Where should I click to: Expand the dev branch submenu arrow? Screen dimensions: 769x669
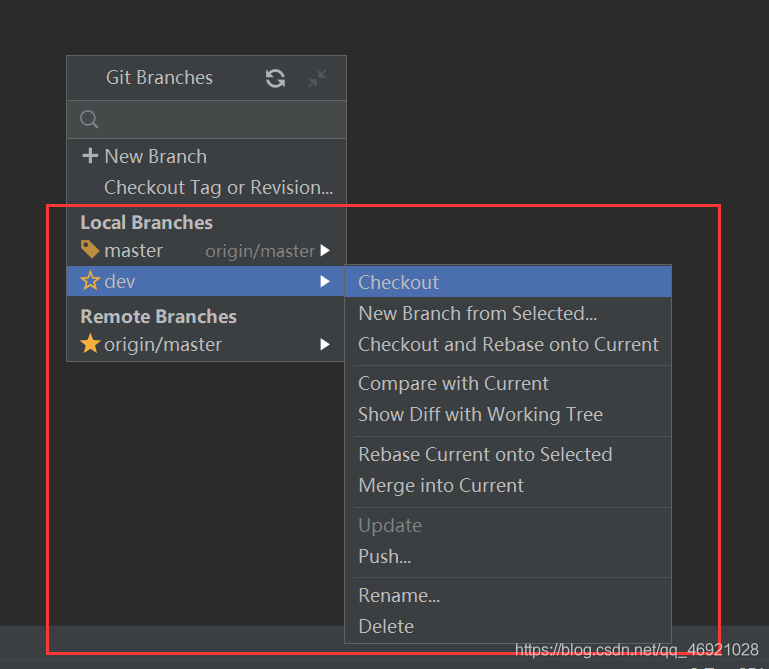(x=325, y=282)
